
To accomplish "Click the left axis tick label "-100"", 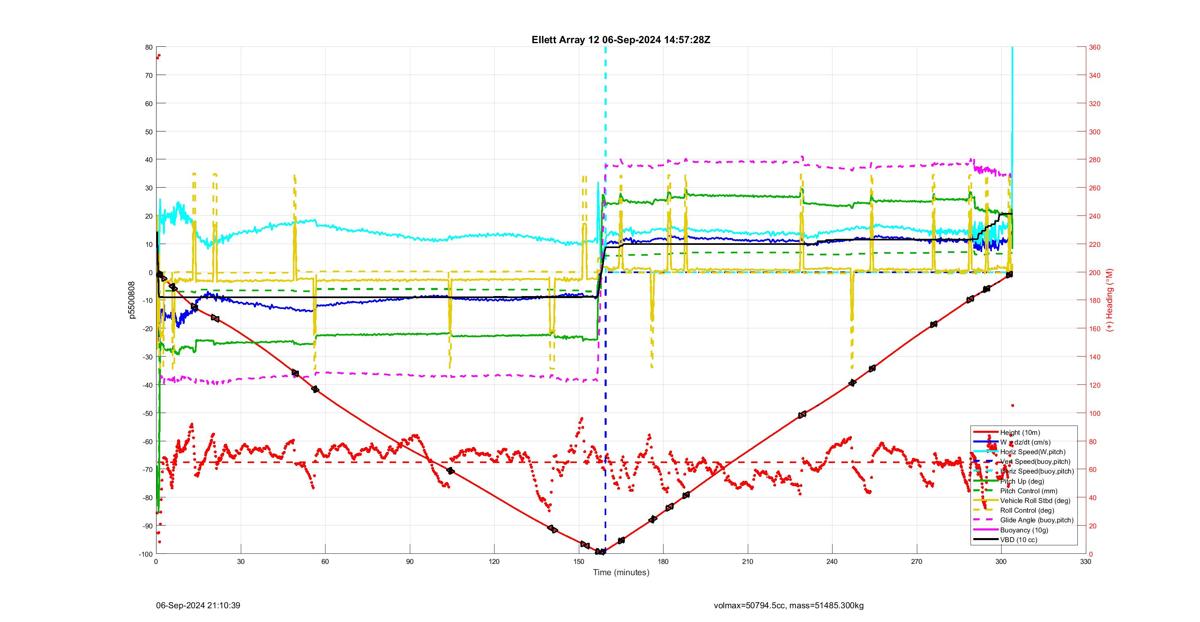I will click(x=144, y=554).
